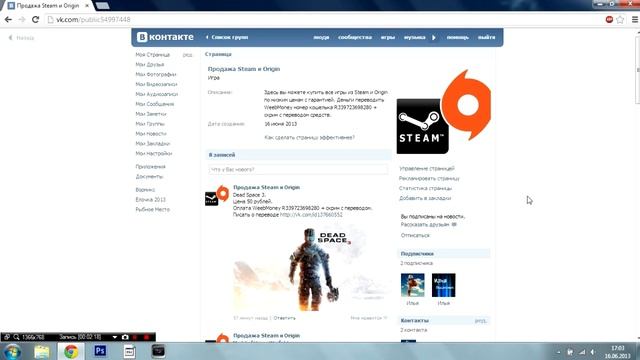Viewport: 640px width, 360px height.
Task: Click Как сделать страницу эффективнее link
Action: coord(309,138)
